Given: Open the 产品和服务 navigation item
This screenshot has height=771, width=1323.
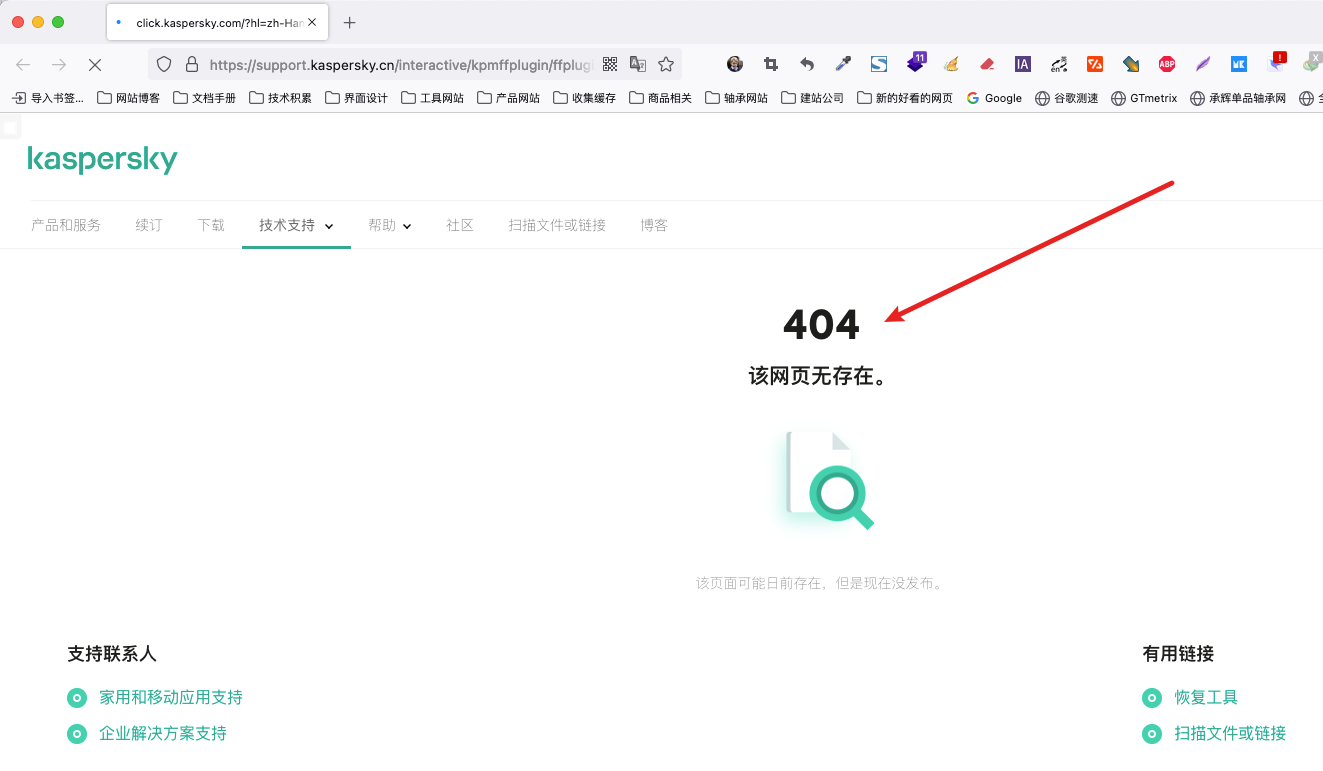Looking at the screenshot, I should [66, 226].
